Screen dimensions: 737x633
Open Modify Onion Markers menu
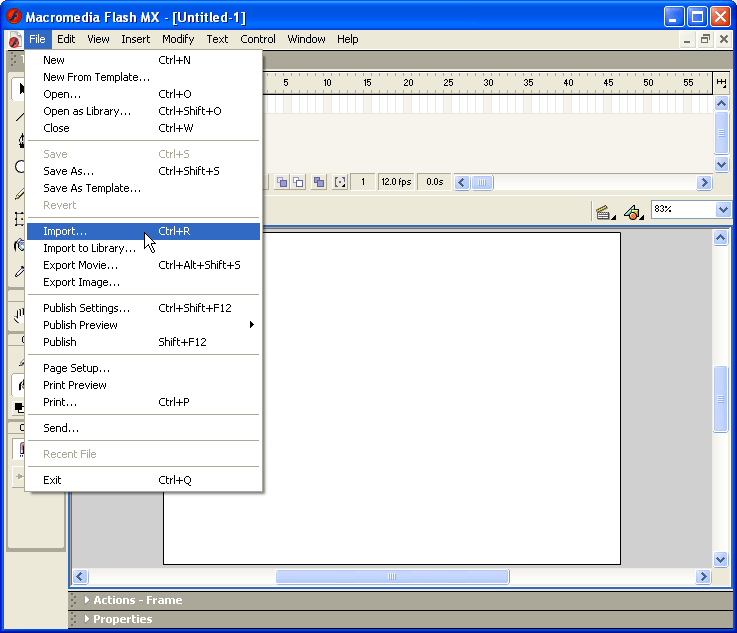tap(340, 182)
